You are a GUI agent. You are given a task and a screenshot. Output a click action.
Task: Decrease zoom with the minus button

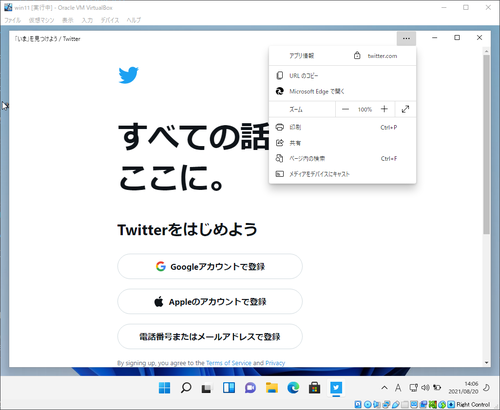click(x=345, y=109)
